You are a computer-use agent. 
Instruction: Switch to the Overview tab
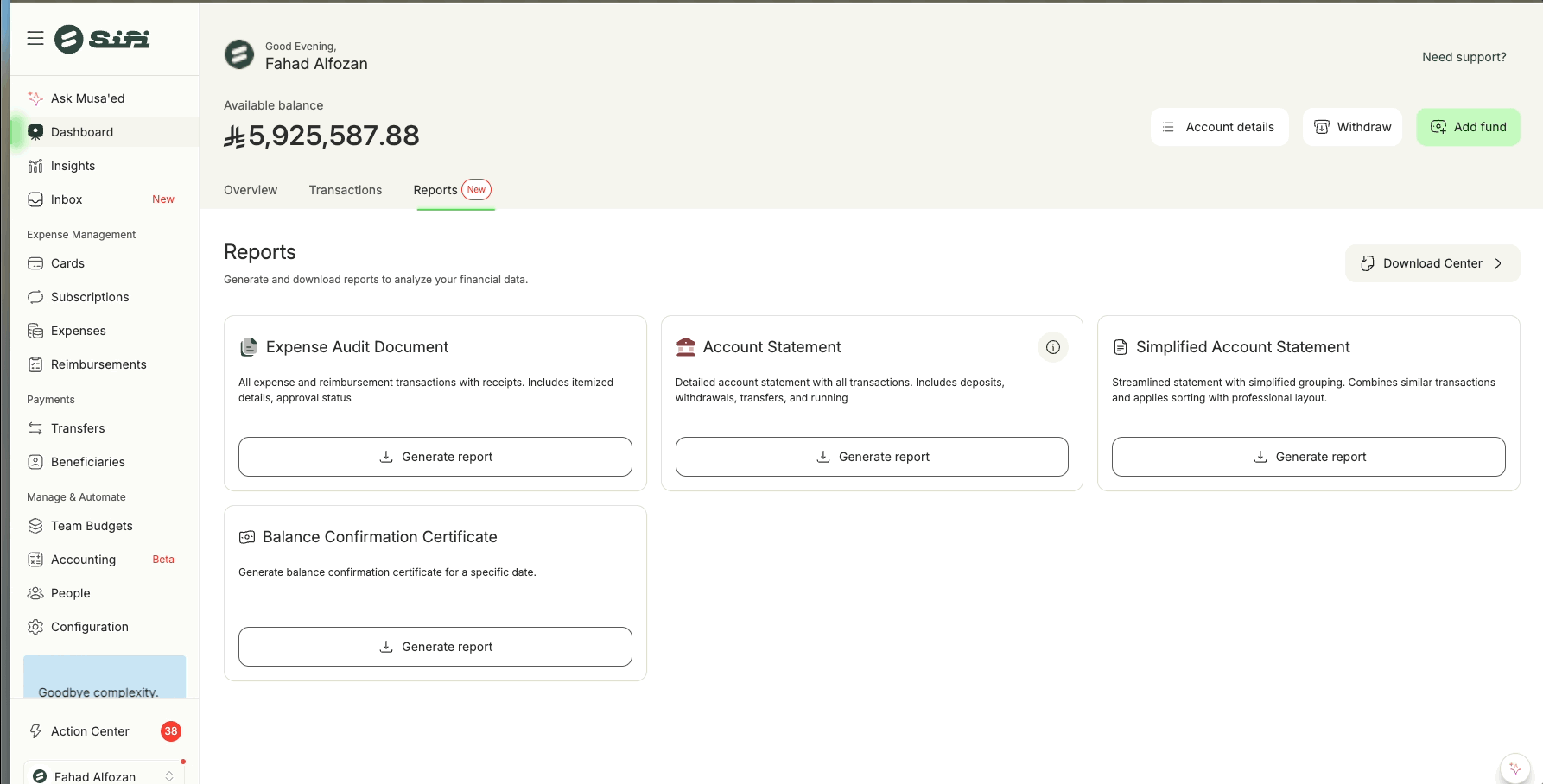pos(251,190)
